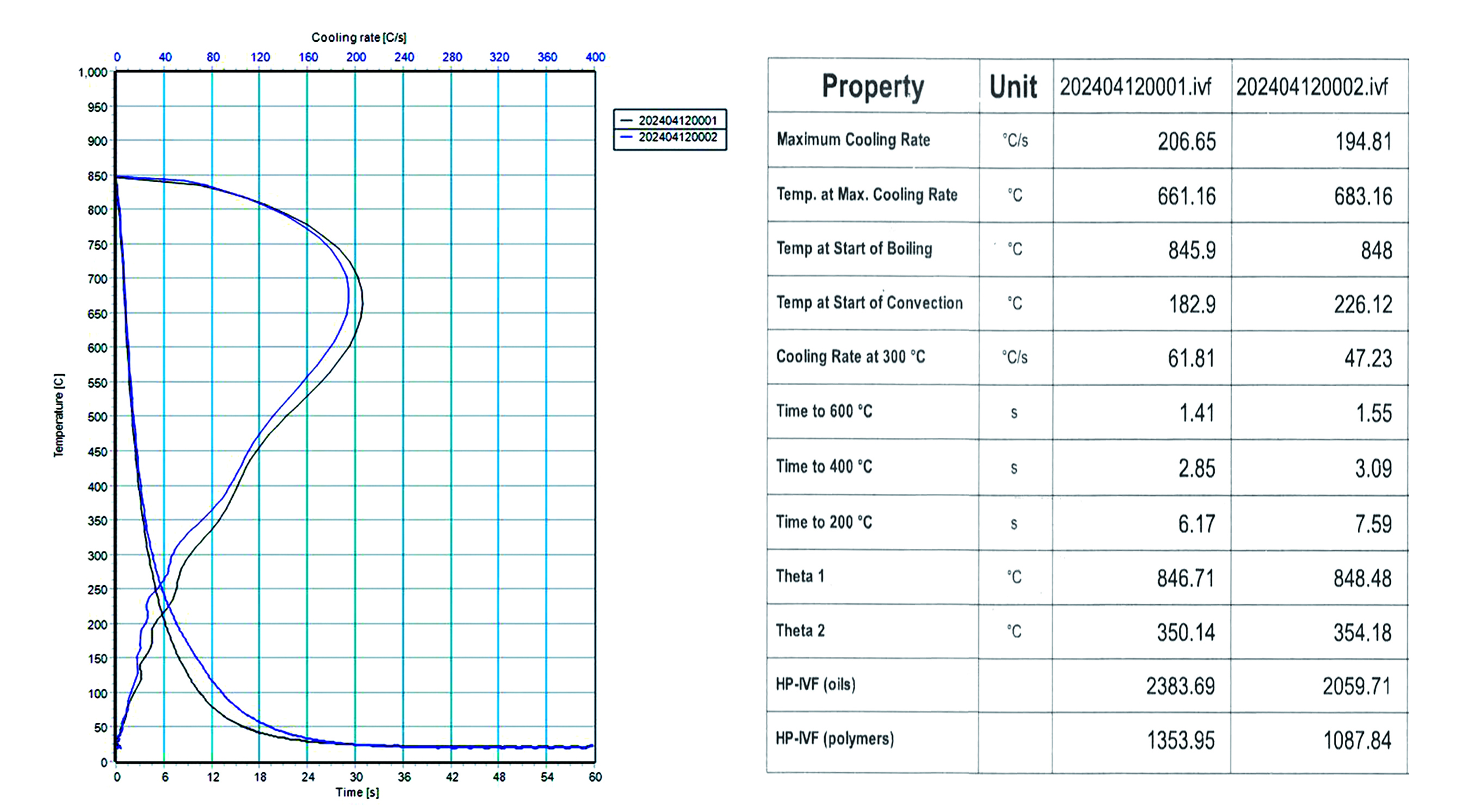Screen dimensions: 1459x812
Task: Select value 661.16
Action: pos(1186,196)
